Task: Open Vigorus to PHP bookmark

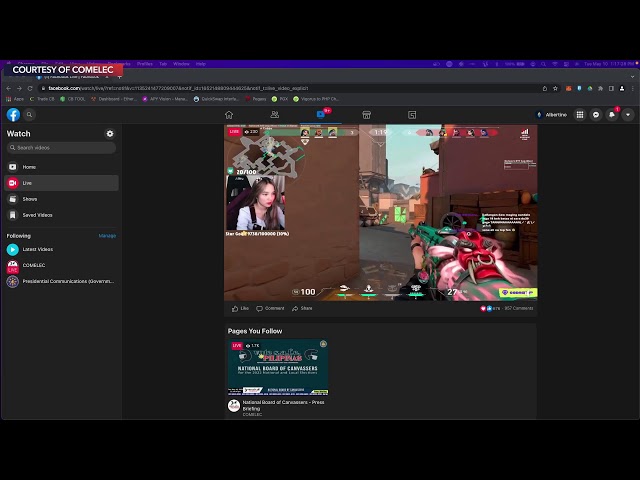Action: [316, 99]
